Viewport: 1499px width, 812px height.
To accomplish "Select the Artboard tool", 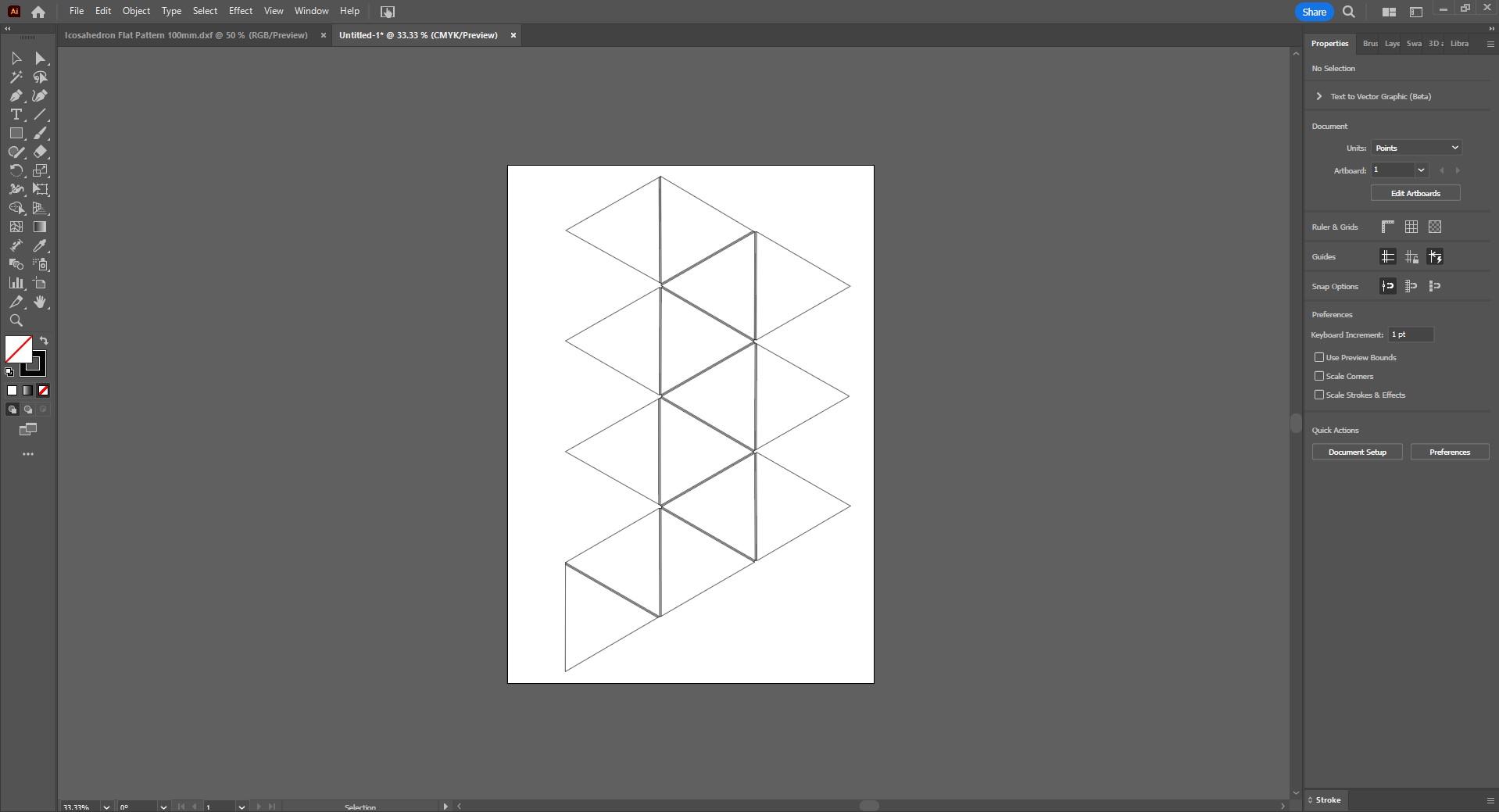I will [41, 284].
